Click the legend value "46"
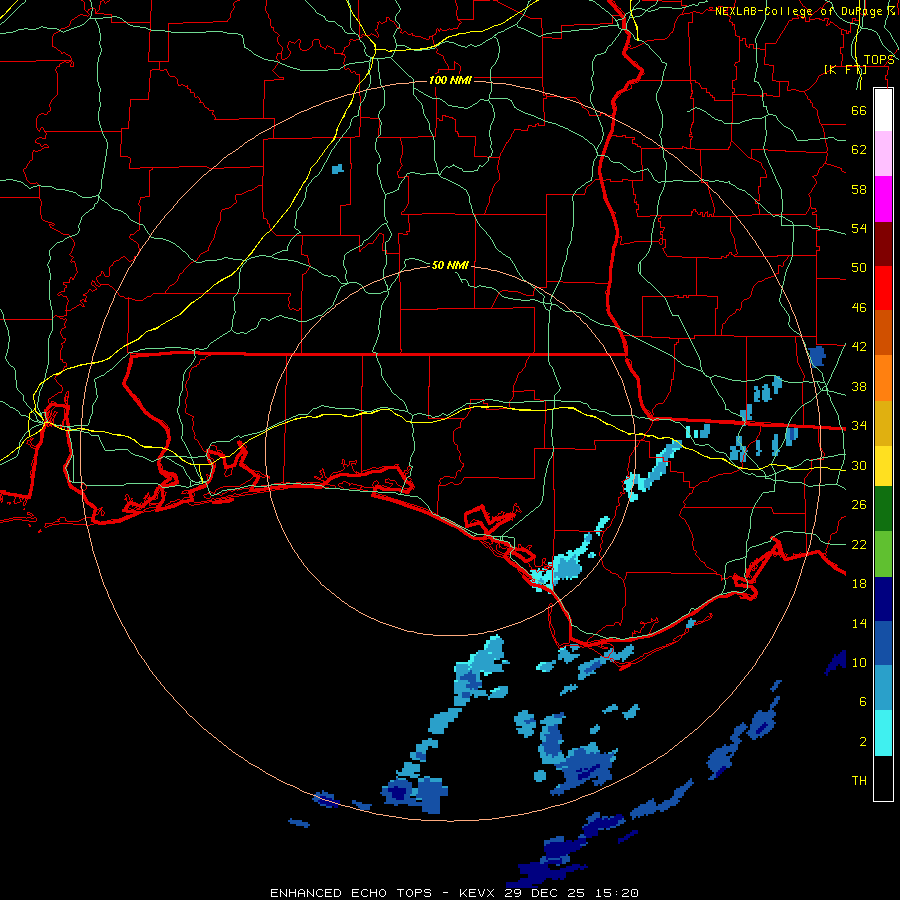 point(859,308)
